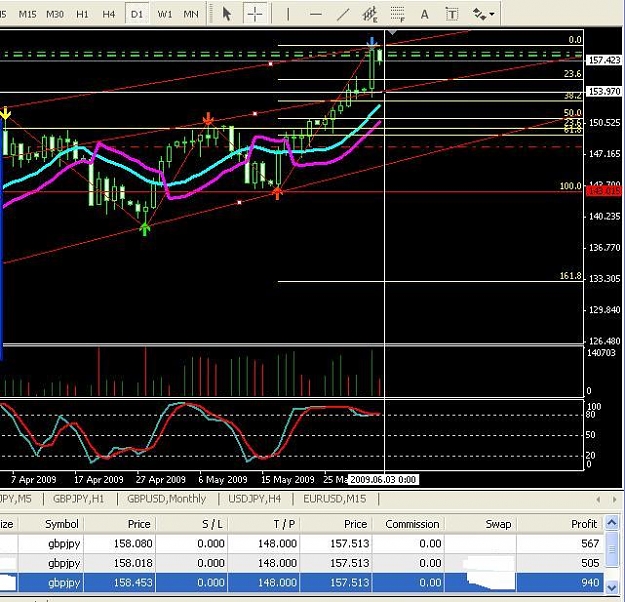
Task: Select the Draw Trendline tool
Action: [x=343, y=15]
